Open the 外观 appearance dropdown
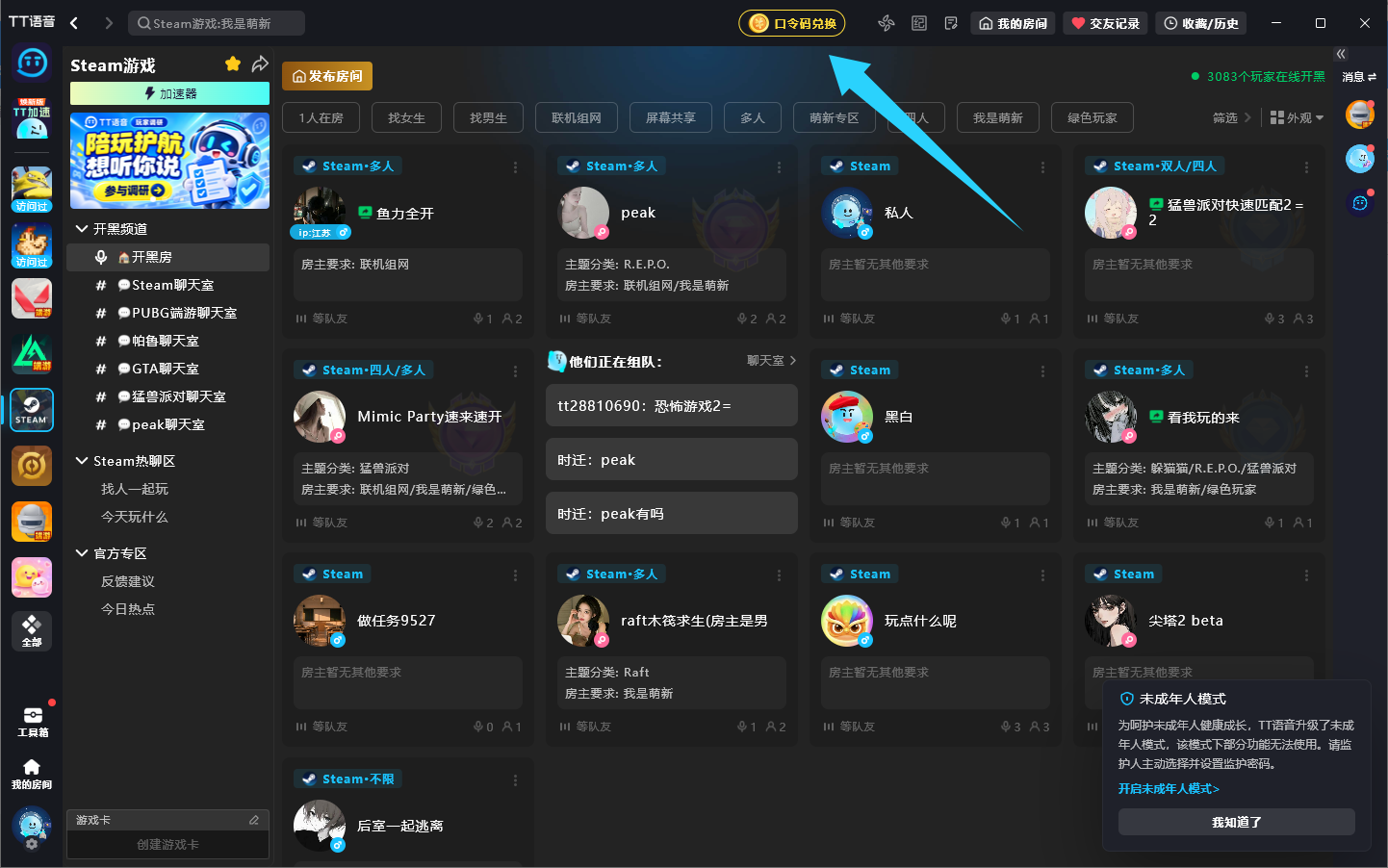Viewport: 1388px width, 868px height. click(x=1298, y=117)
